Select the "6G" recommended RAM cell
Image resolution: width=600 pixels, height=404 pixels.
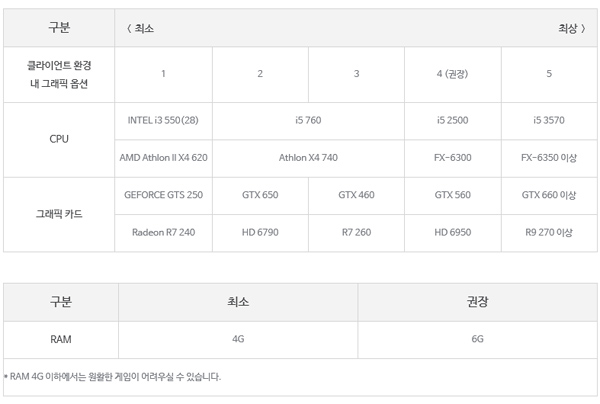[477, 339]
